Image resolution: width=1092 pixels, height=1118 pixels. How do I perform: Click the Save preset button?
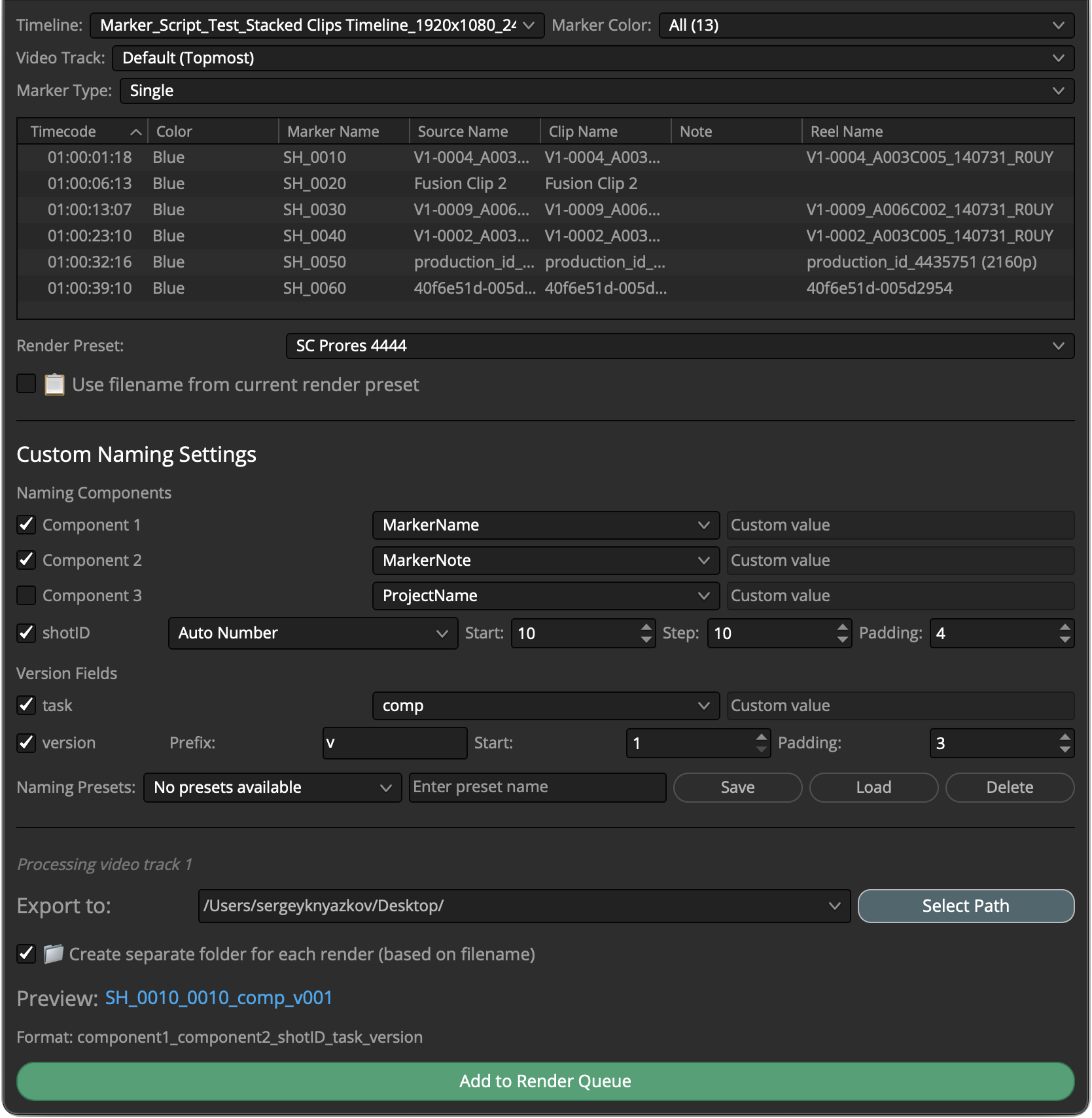[x=737, y=788]
